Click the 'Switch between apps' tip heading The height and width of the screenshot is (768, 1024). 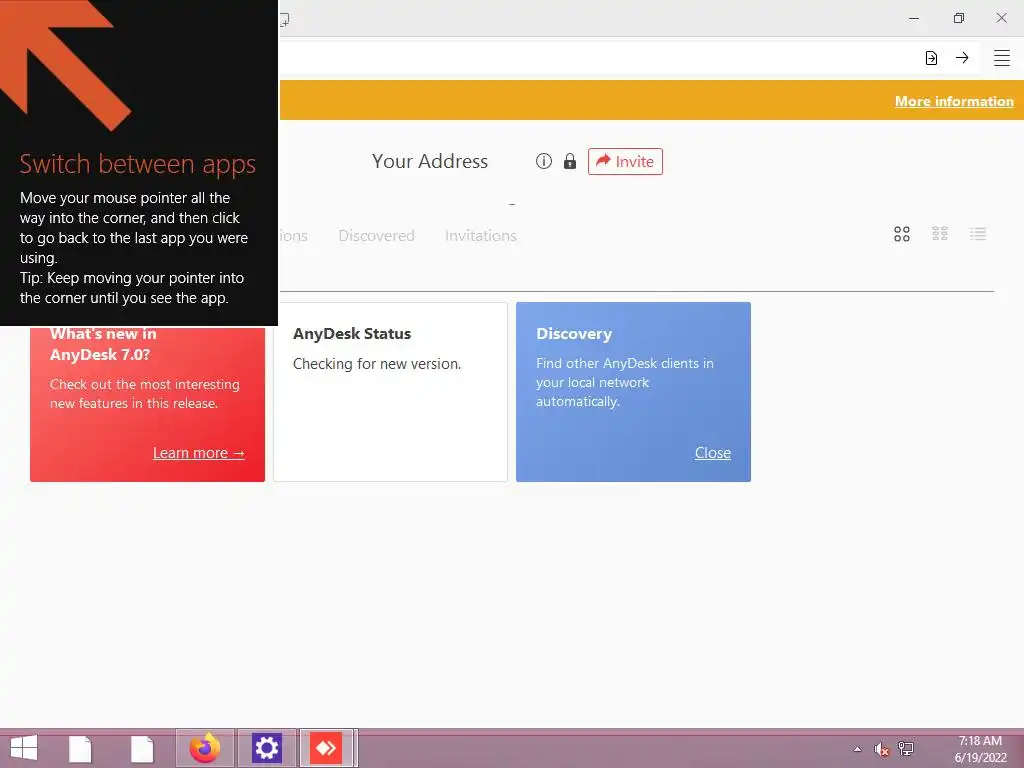click(137, 164)
